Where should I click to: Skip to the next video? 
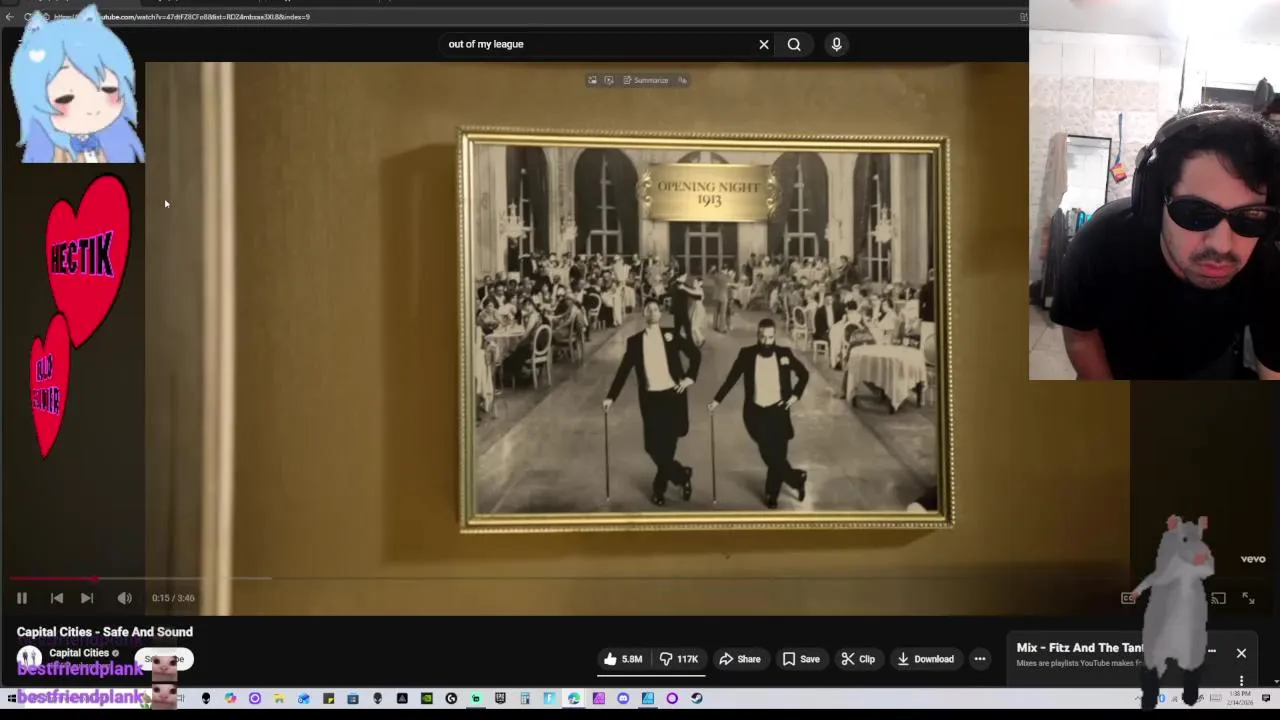click(87, 598)
